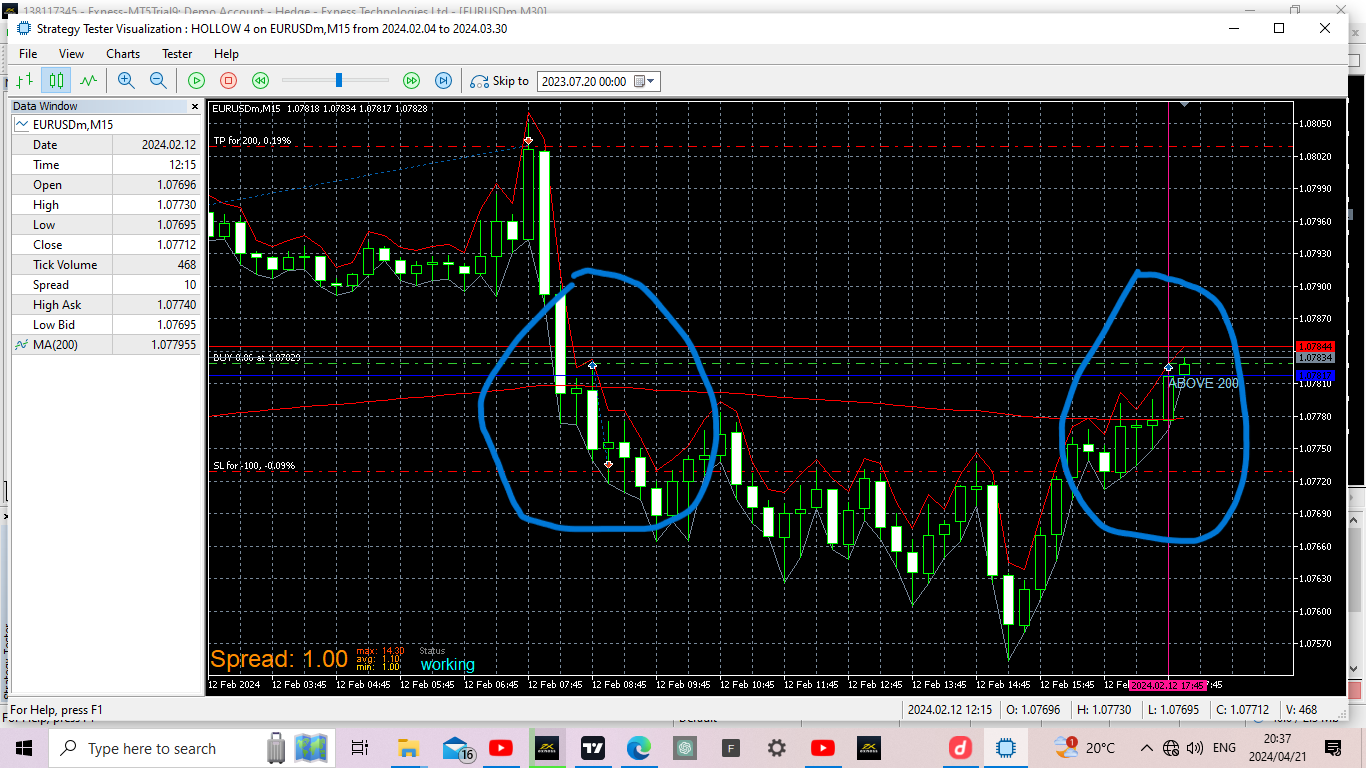Click the Tick Volume row
1366x768 pixels.
(106, 265)
